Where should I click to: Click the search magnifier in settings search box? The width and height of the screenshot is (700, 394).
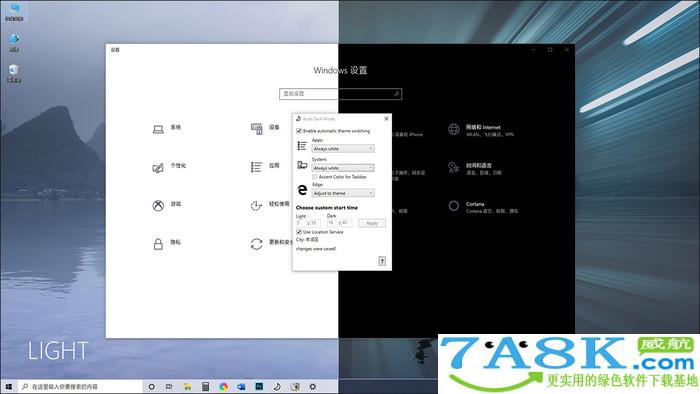396,94
